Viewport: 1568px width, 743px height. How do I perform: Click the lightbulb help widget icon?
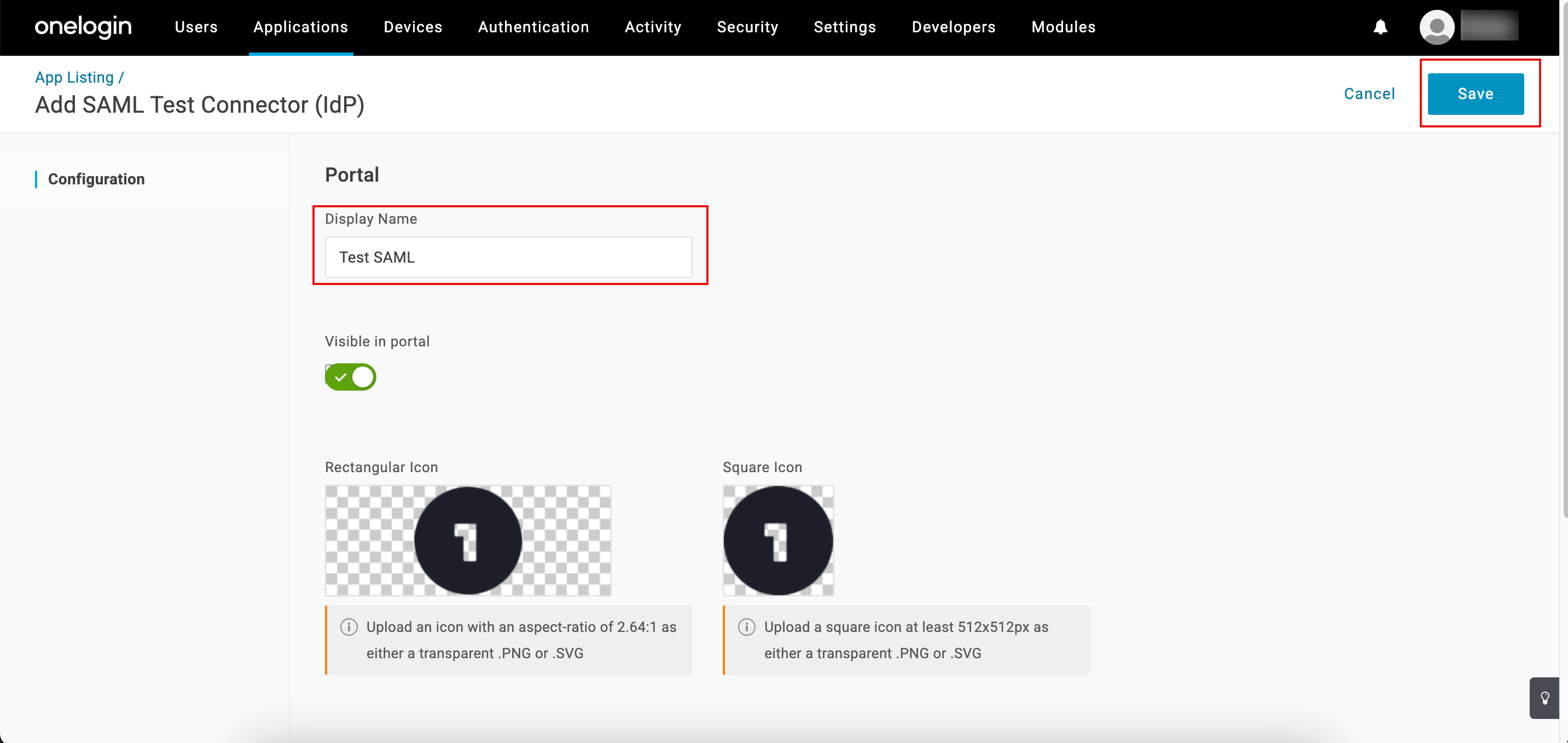tap(1544, 698)
